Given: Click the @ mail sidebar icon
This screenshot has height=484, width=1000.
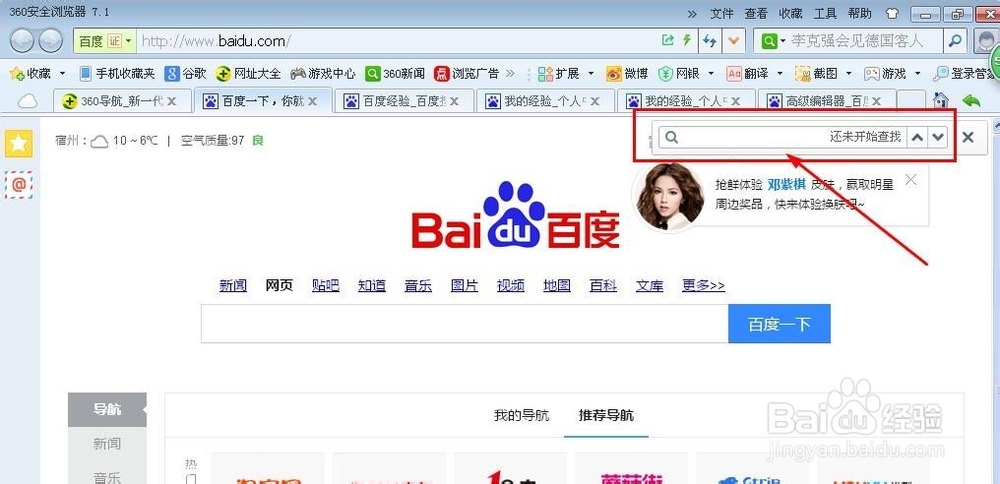Looking at the screenshot, I should coord(18,185).
